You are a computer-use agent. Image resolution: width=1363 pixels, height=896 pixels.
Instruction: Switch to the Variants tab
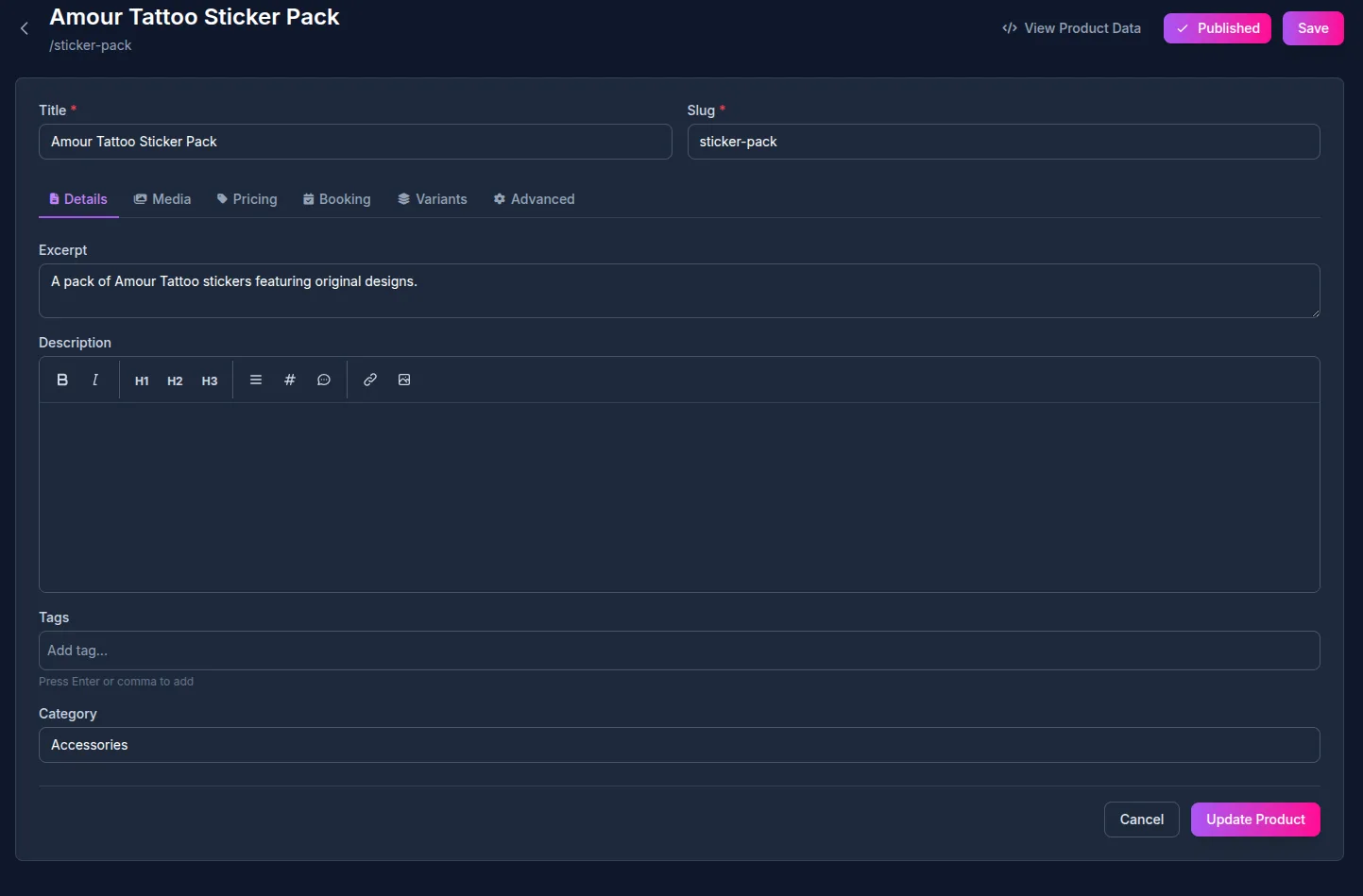432,199
